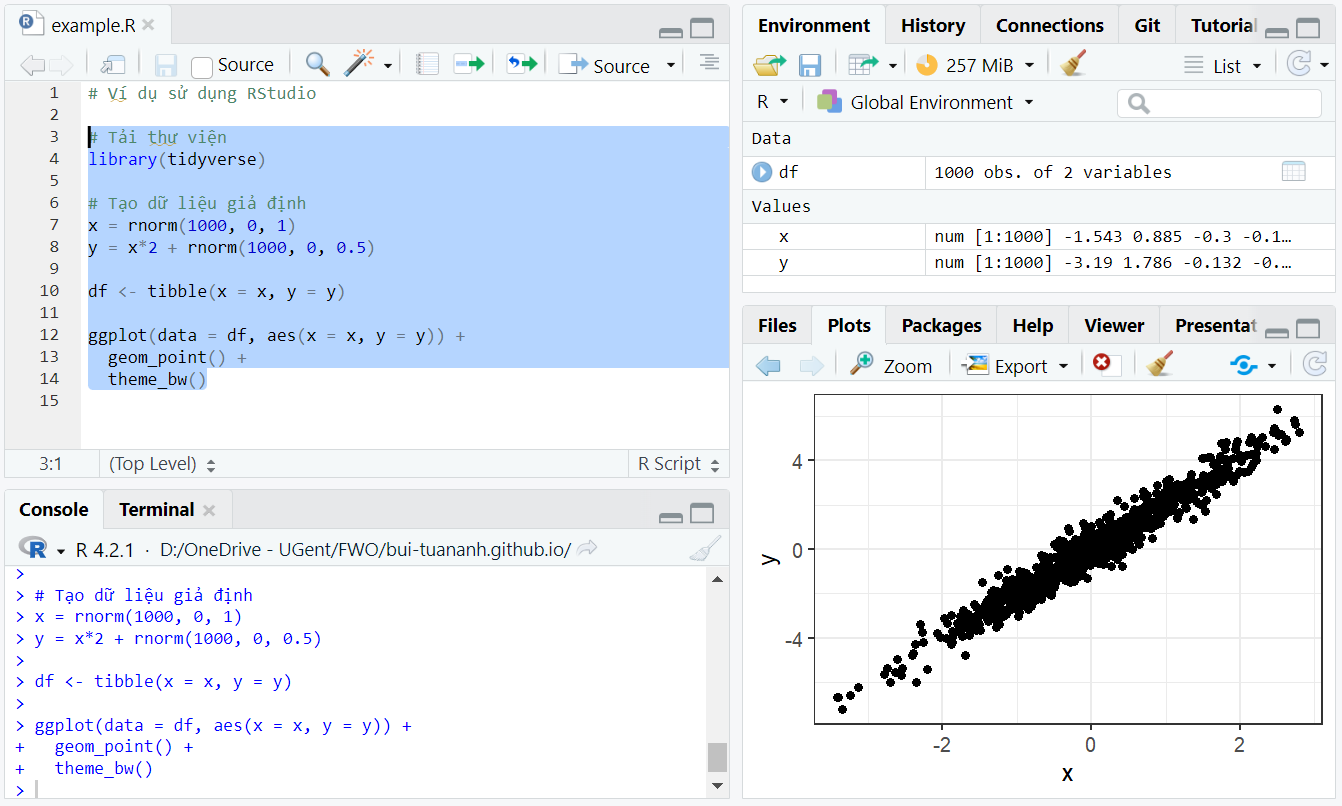Open the code tools magic wand
This screenshot has width=1342, height=806.
pyautogui.click(x=358, y=65)
